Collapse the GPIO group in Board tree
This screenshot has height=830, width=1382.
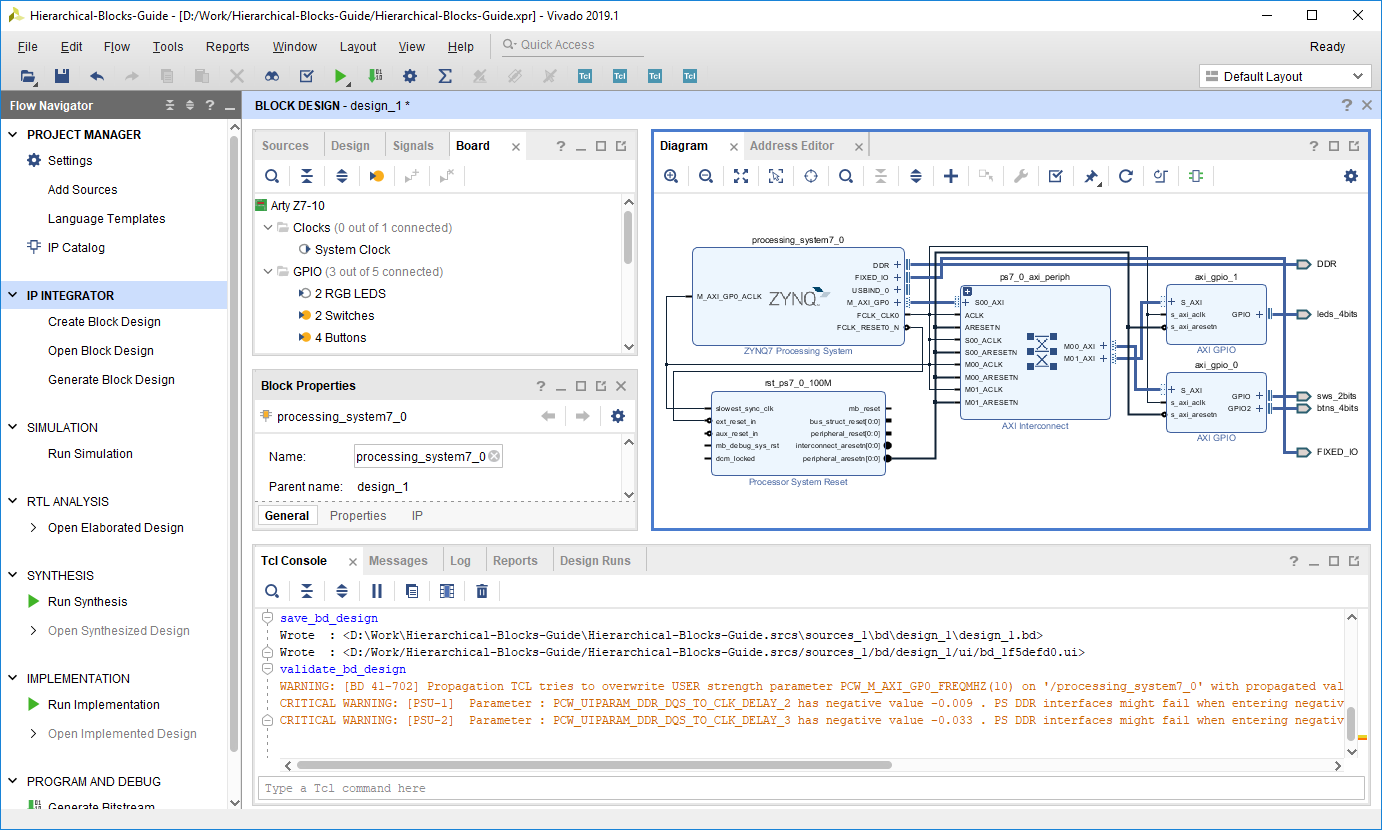(268, 272)
